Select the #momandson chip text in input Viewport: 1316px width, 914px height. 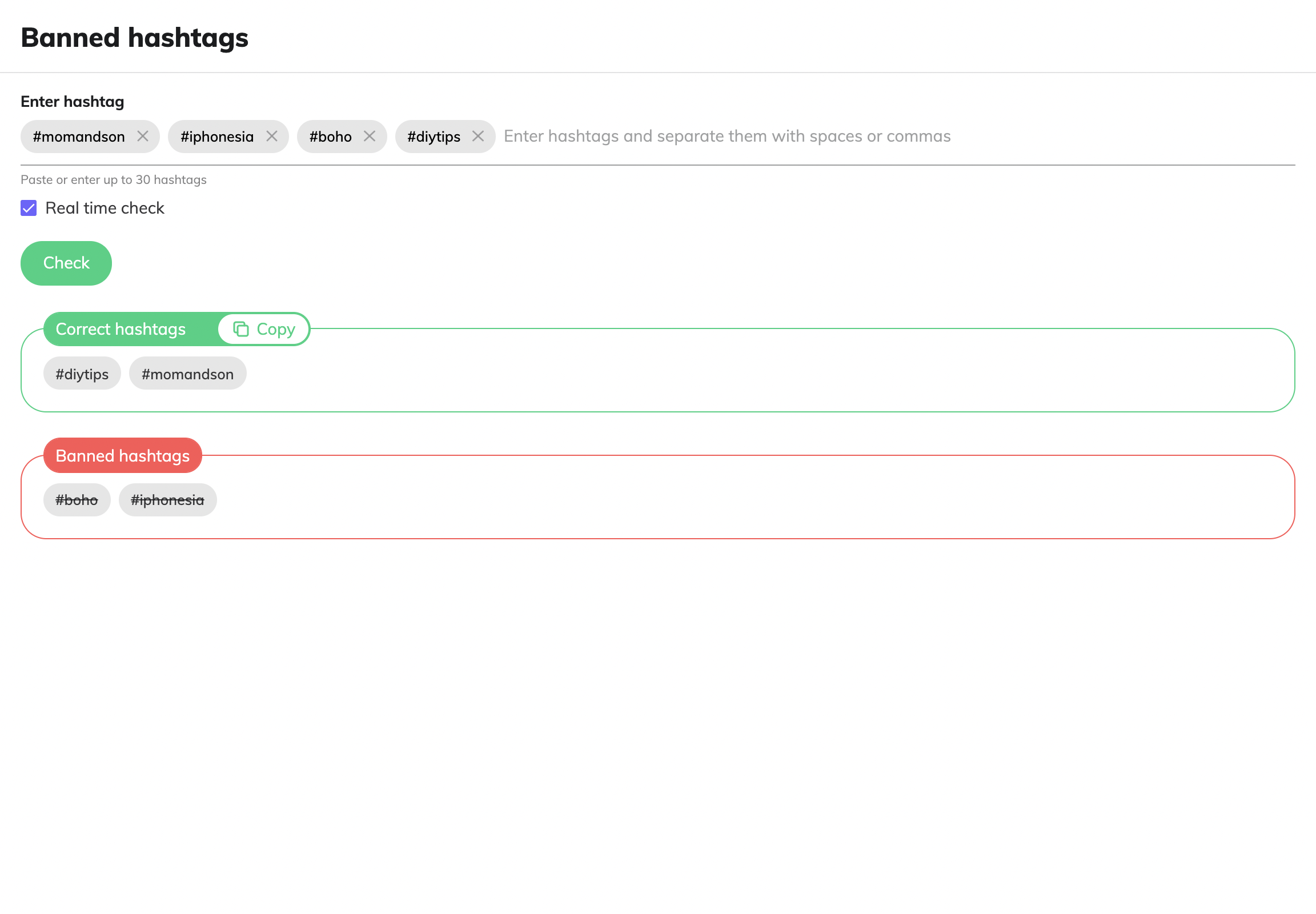tap(79, 137)
